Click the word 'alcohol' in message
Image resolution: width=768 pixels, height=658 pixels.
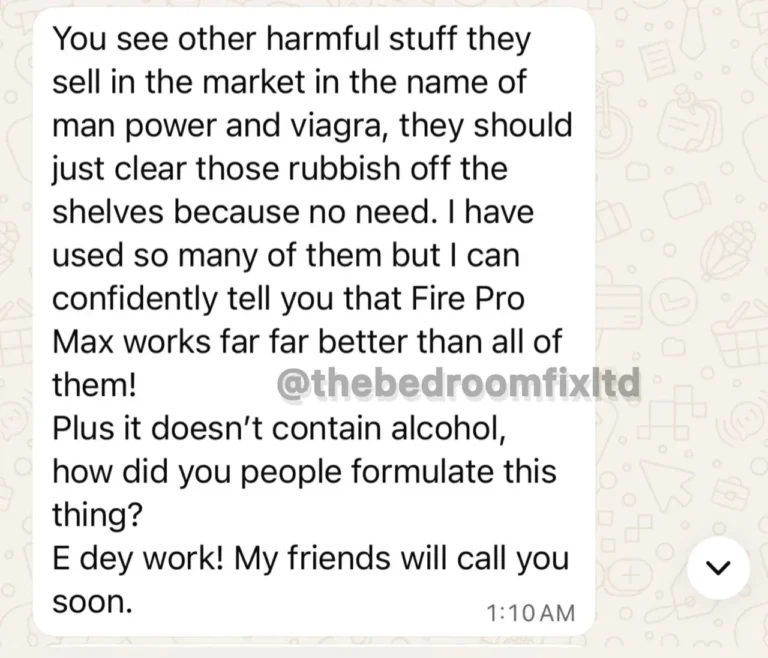coord(448,428)
